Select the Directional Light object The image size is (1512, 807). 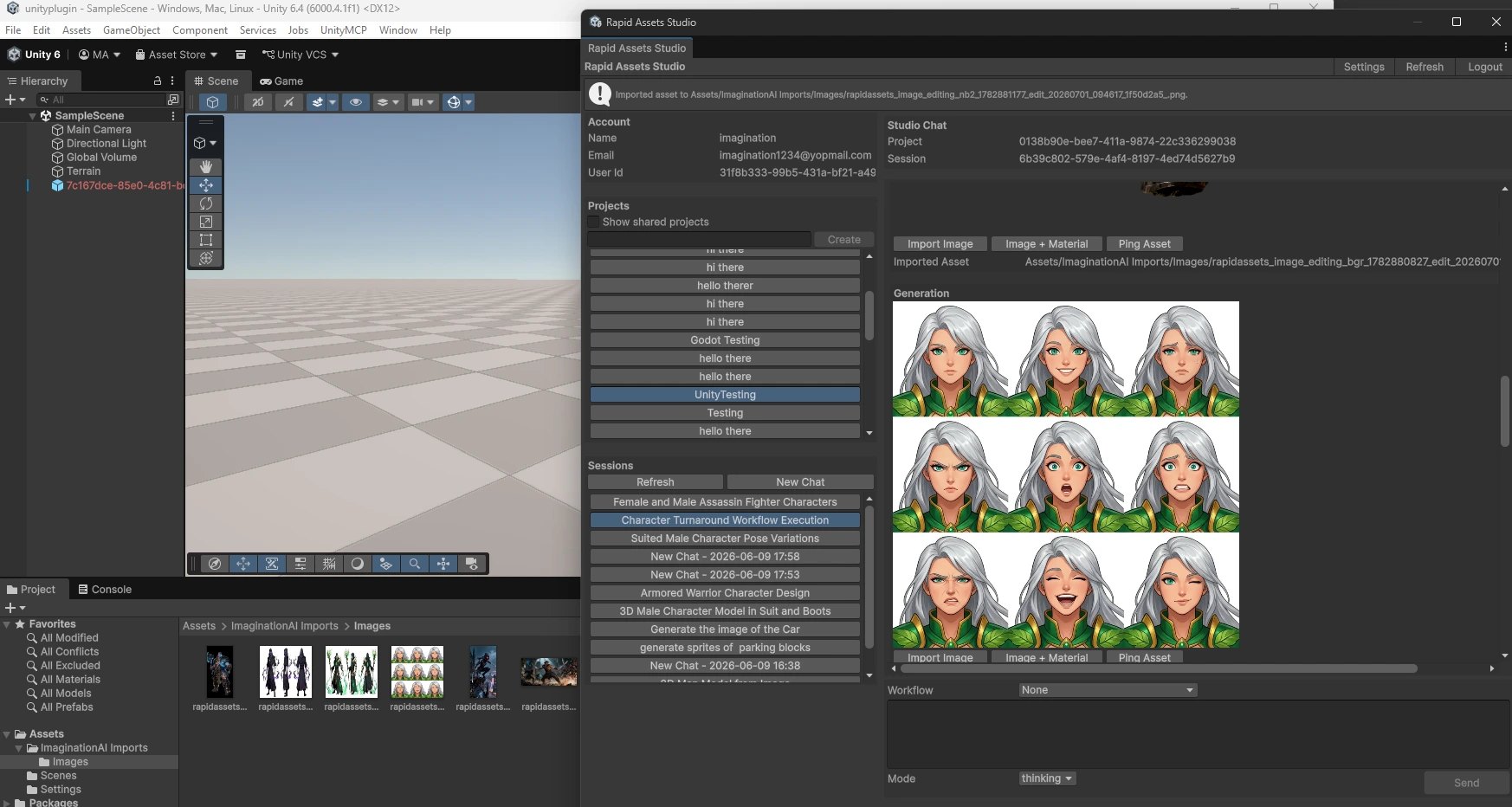click(x=107, y=143)
